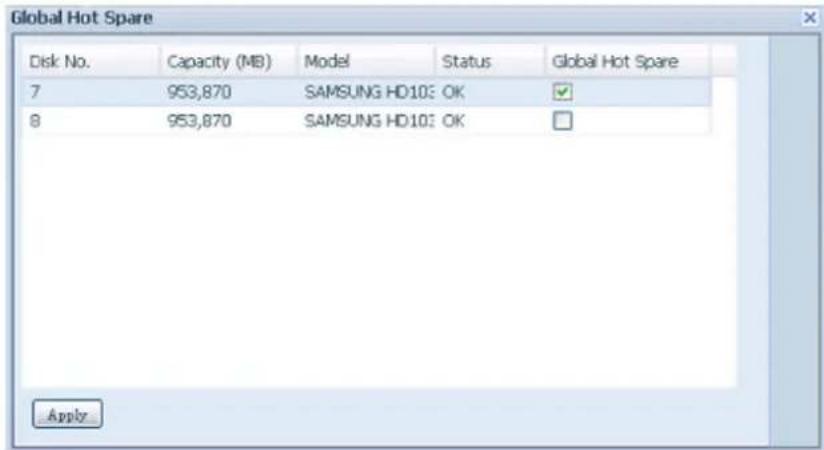
Task: Click the SAMSUNG model cell in disk 8 row
Action: click(x=366, y=121)
